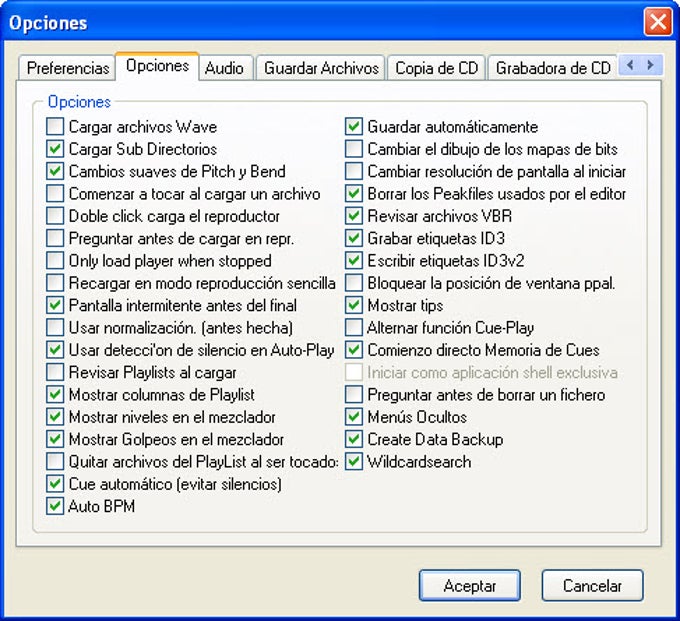Untick Mostrar Golpeos en el mezclador
This screenshot has width=680, height=621.
click(55, 439)
